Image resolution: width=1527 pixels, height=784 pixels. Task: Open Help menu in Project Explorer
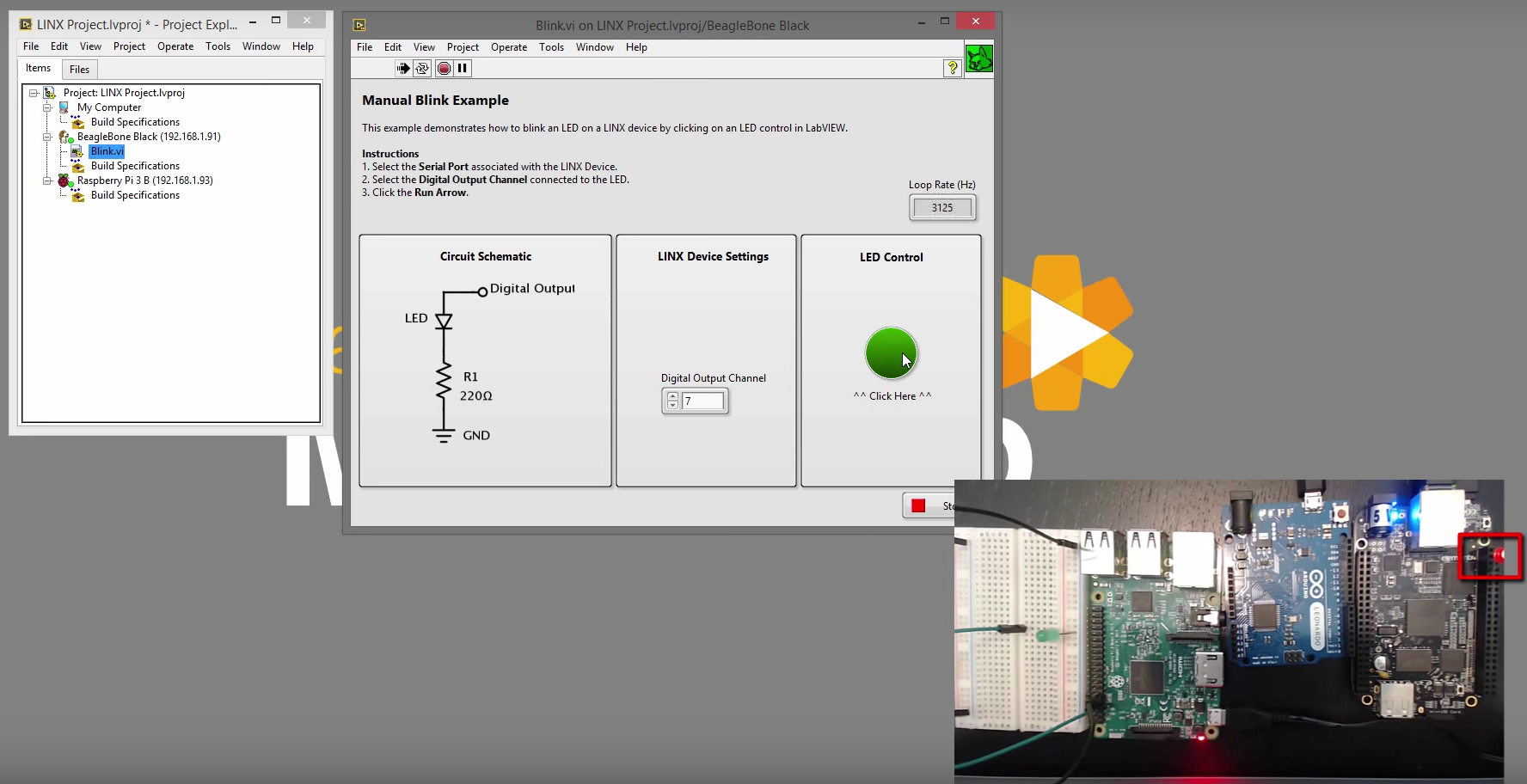[x=303, y=46]
